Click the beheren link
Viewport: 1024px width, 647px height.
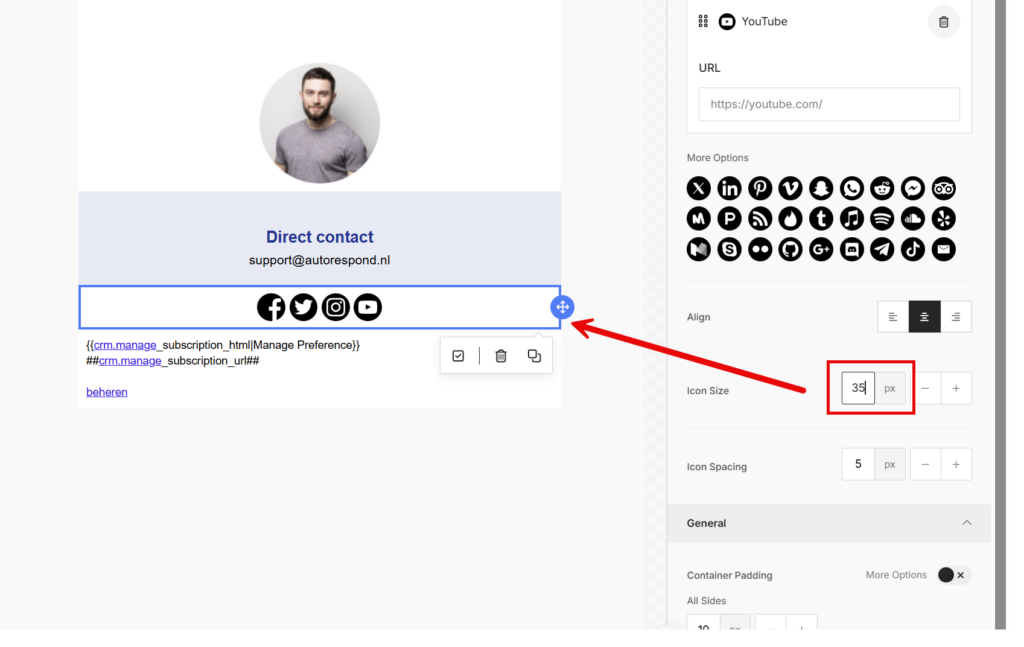pos(107,392)
